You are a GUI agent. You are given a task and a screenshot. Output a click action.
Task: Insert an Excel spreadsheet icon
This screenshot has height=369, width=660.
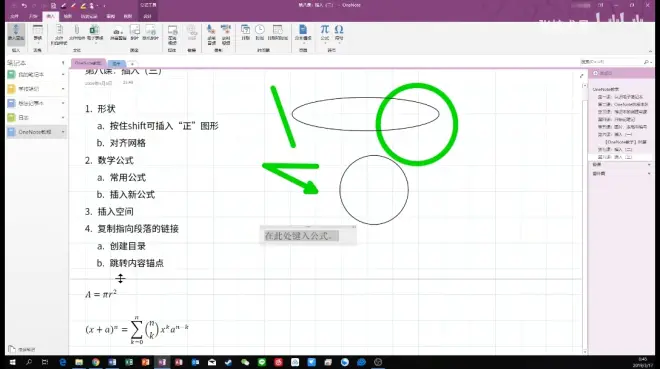click(94, 32)
